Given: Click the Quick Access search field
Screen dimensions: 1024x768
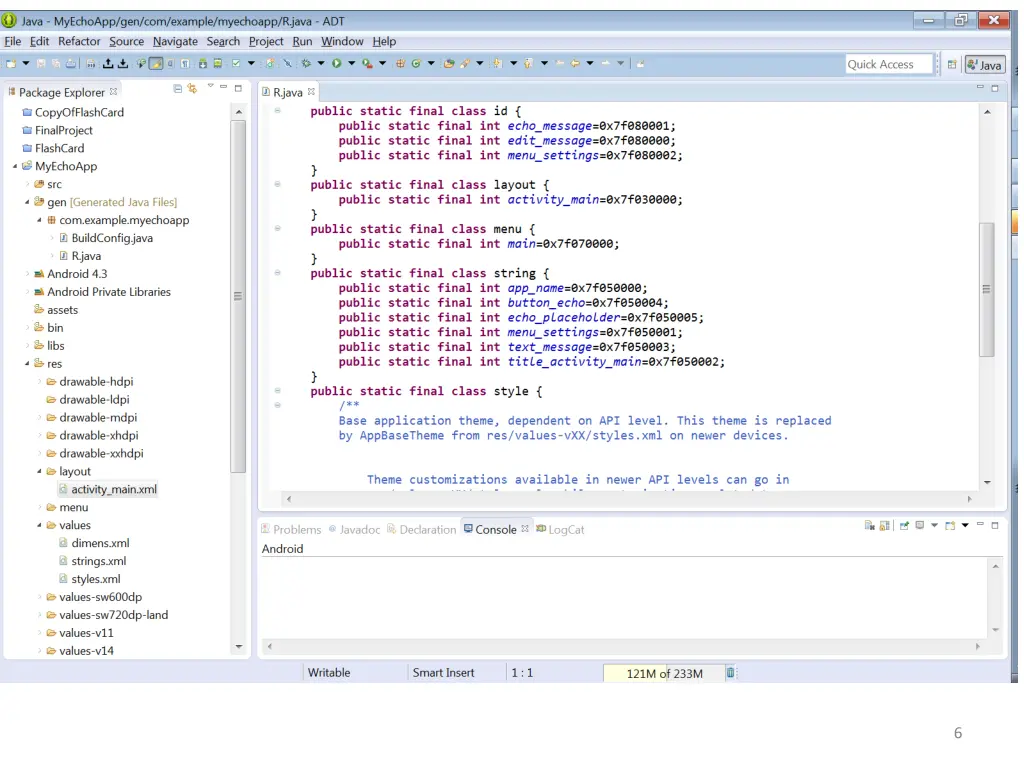Looking at the screenshot, I should coord(889,64).
